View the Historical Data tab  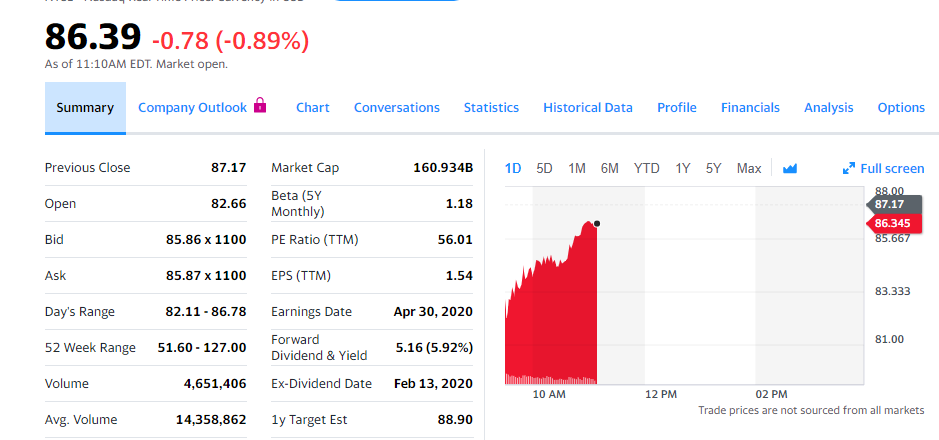[588, 108]
